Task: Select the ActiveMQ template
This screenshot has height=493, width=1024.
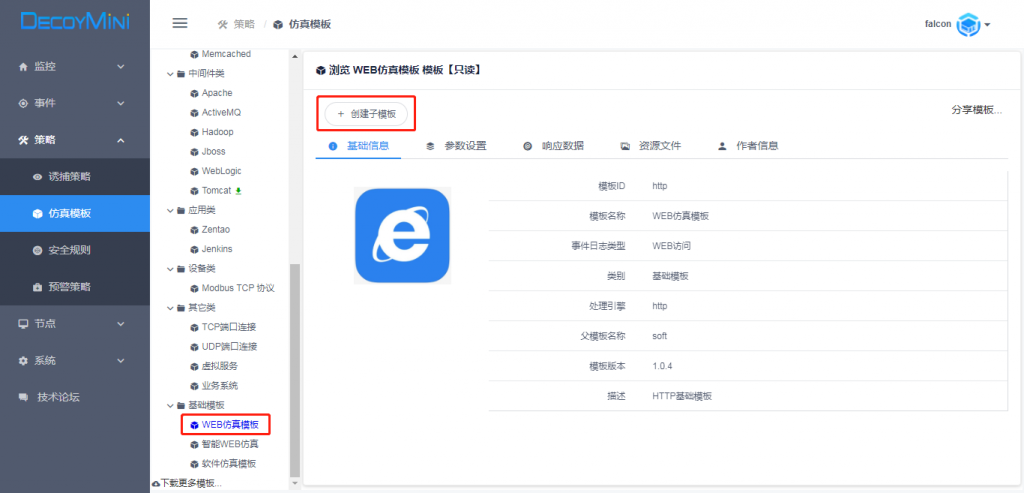Action: click(x=221, y=113)
